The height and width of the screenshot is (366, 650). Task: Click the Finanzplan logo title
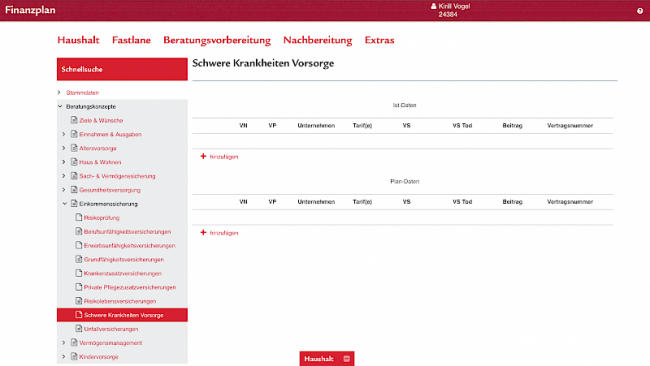pos(30,10)
